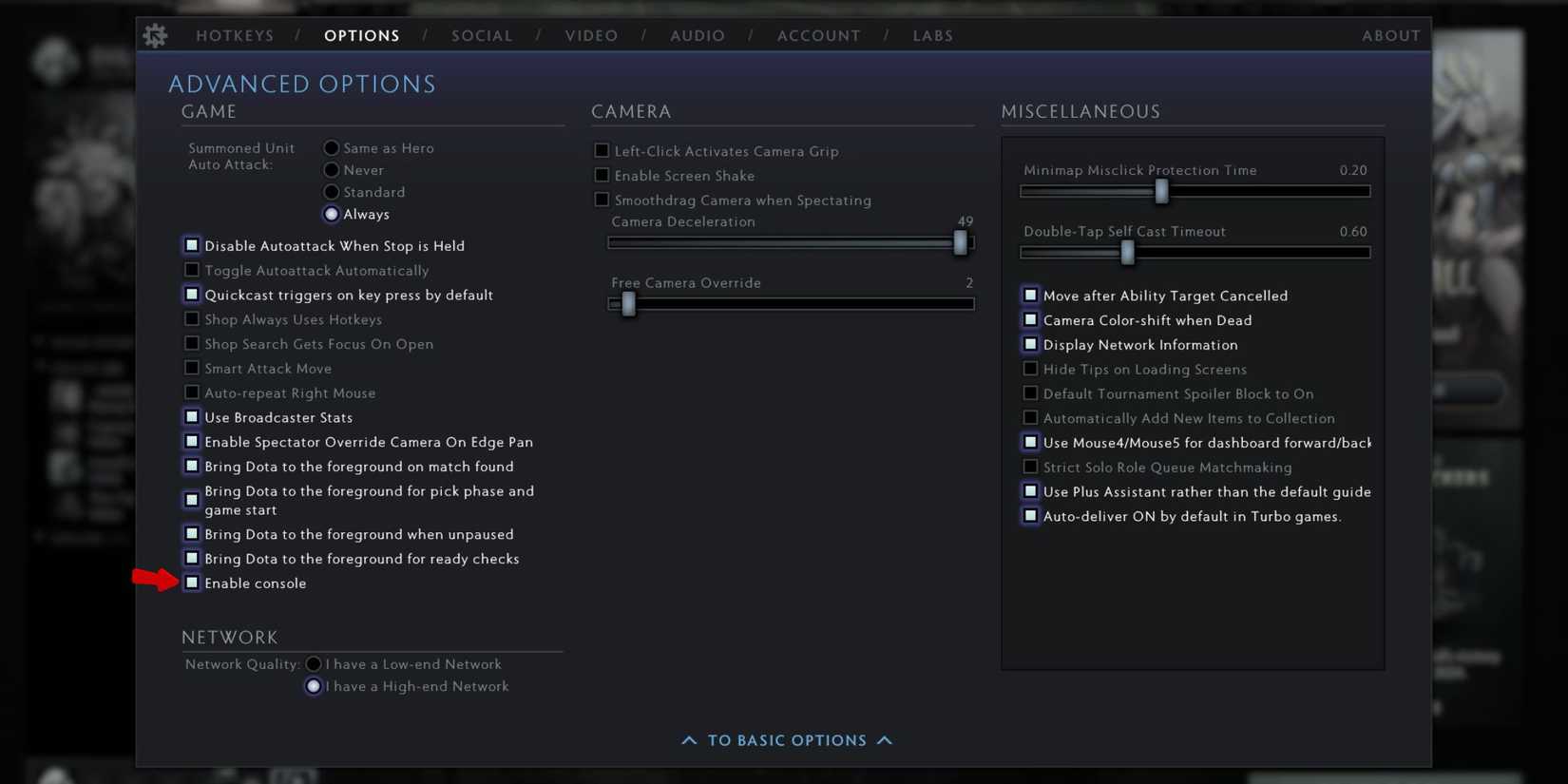Viewport: 1568px width, 784px height.
Task: Enable Strict Solo Role Queue Matchmaking
Action: click(1030, 467)
